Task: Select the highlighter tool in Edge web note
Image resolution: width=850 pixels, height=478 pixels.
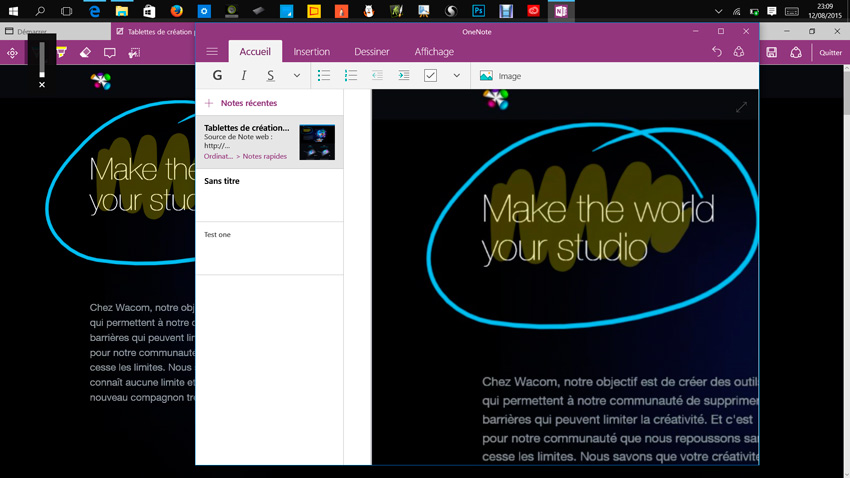Action: (x=61, y=53)
